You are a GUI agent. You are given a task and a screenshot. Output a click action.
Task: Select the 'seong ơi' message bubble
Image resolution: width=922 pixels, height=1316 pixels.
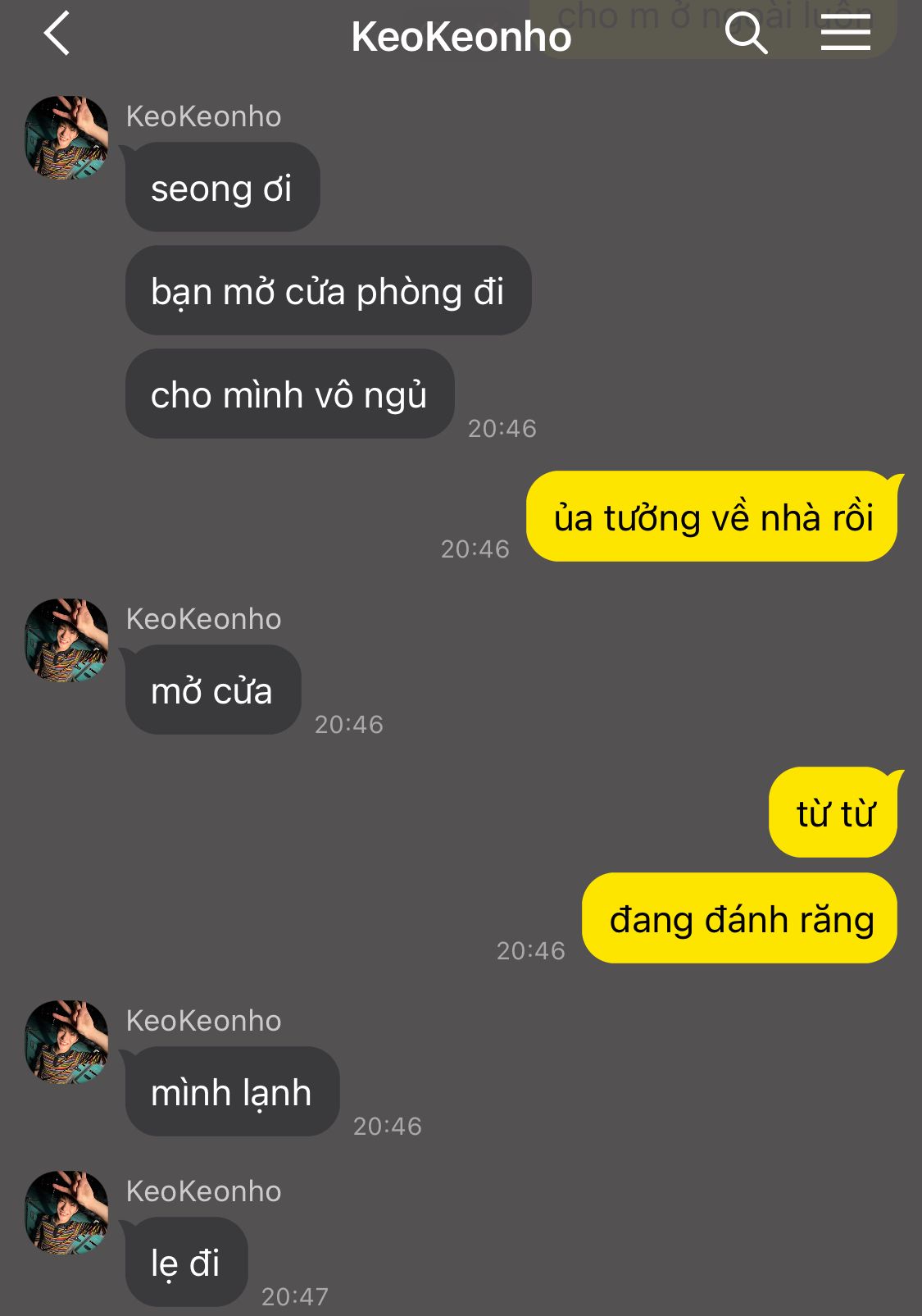[222, 188]
